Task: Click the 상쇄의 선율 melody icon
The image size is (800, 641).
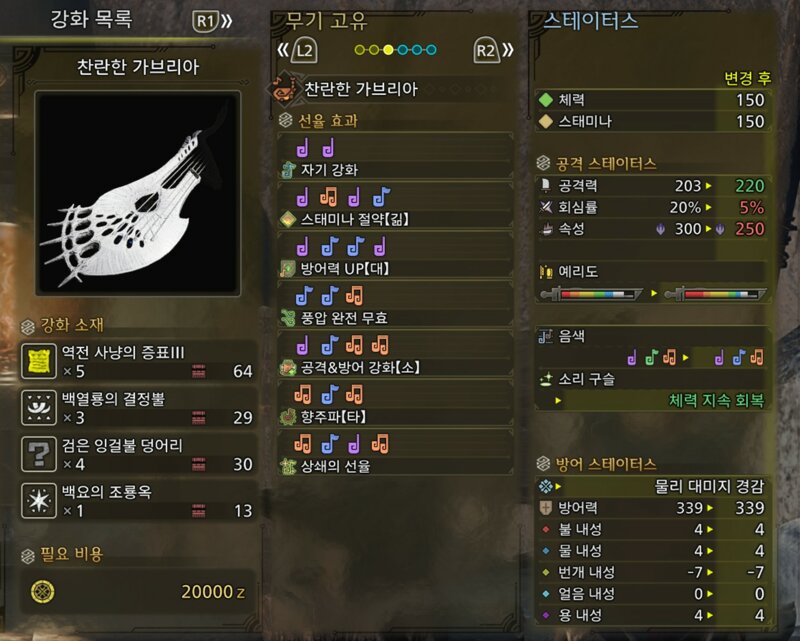Action: coord(288,466)
